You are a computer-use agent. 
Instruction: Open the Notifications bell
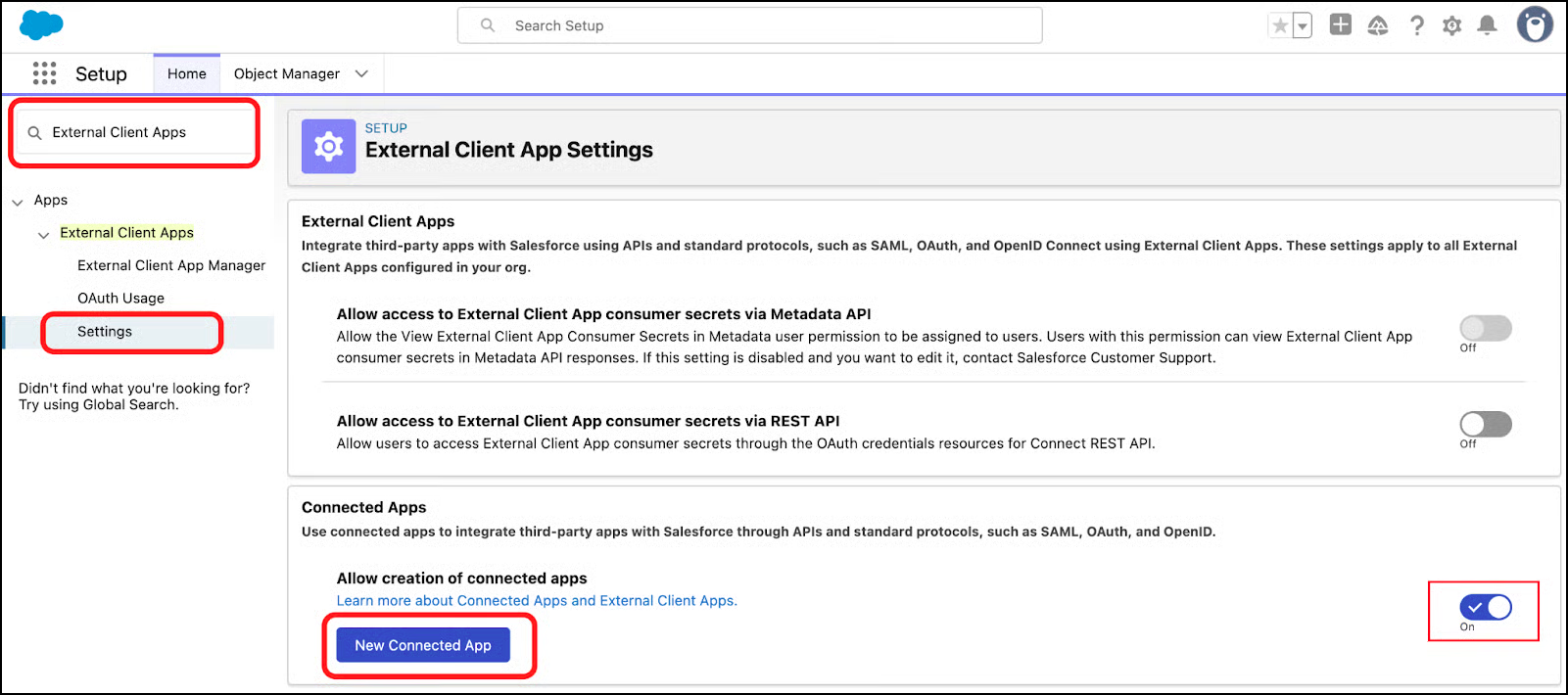click(1487, 26)
